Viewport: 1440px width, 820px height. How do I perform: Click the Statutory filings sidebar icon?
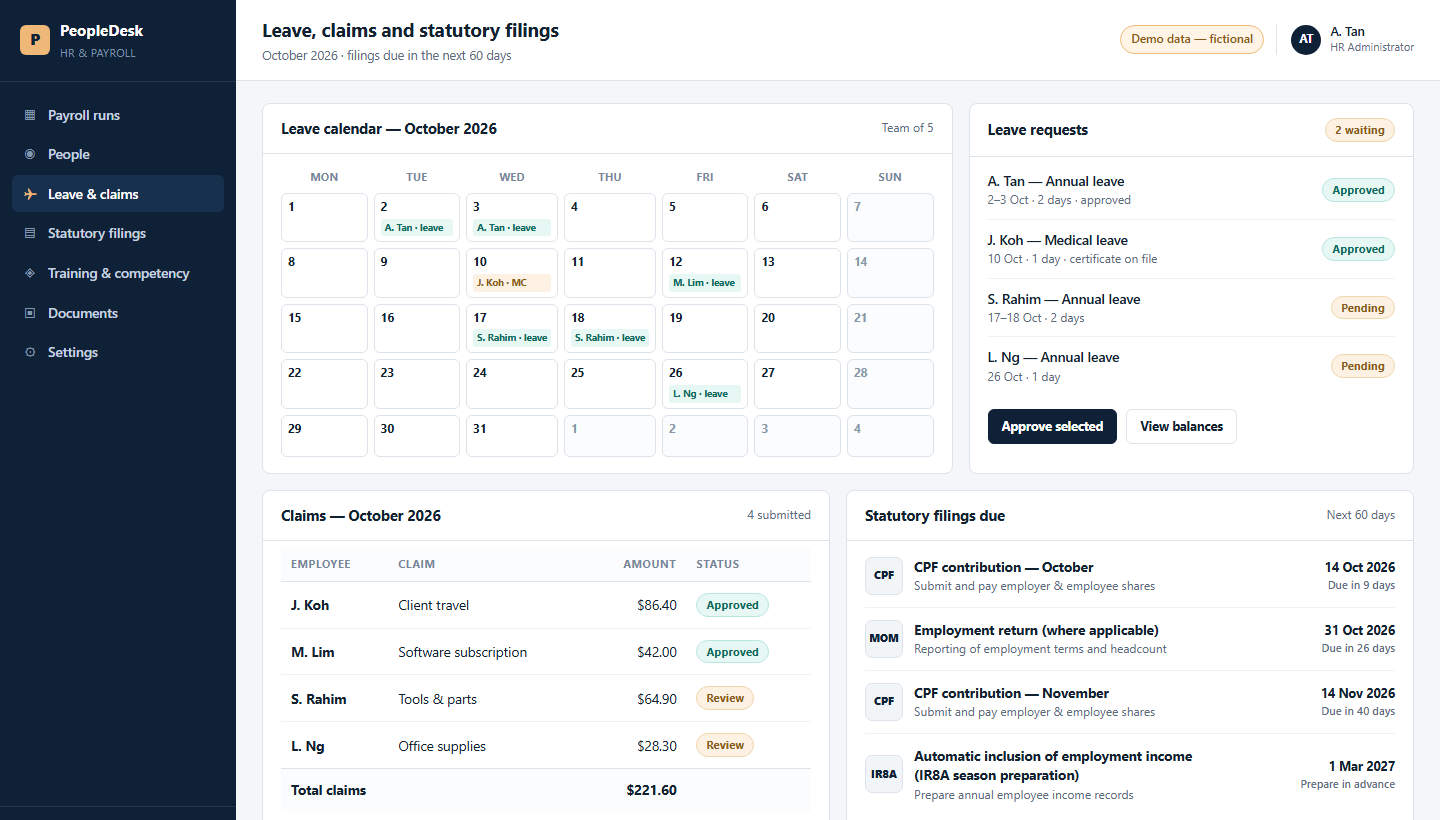point(30,233)
